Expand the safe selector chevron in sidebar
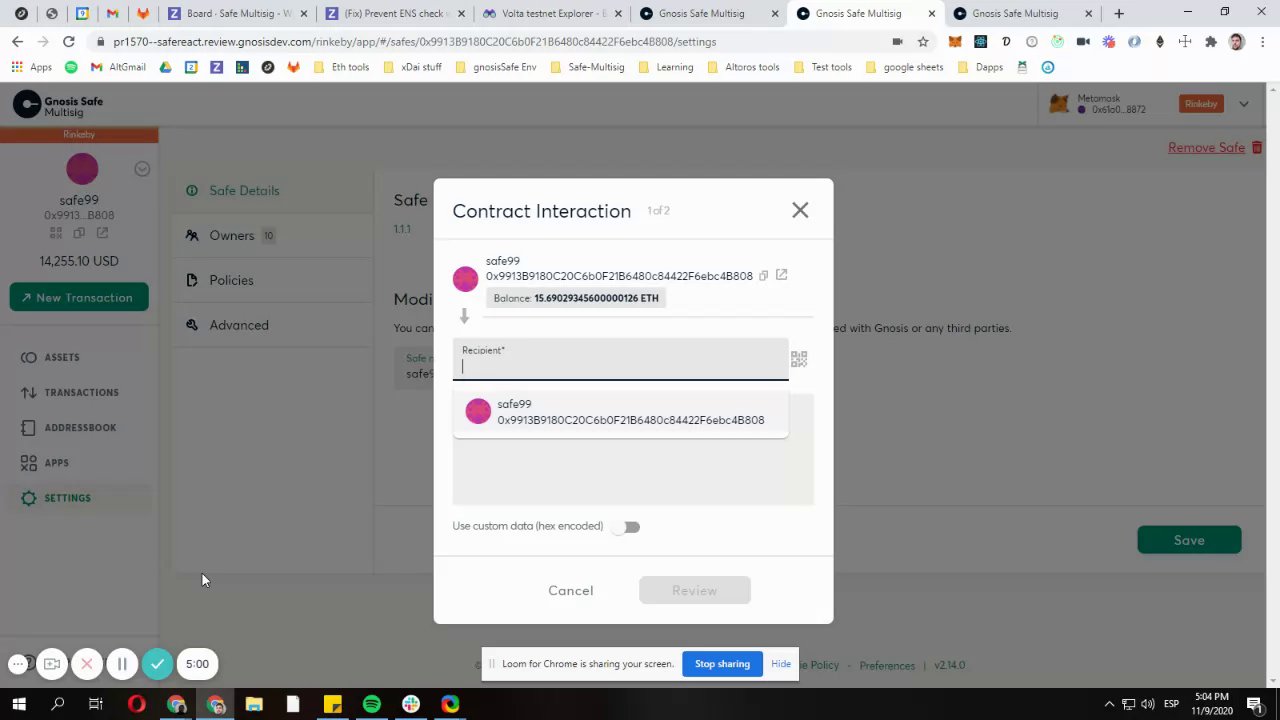1280x720 pixels. pos(142,169)
